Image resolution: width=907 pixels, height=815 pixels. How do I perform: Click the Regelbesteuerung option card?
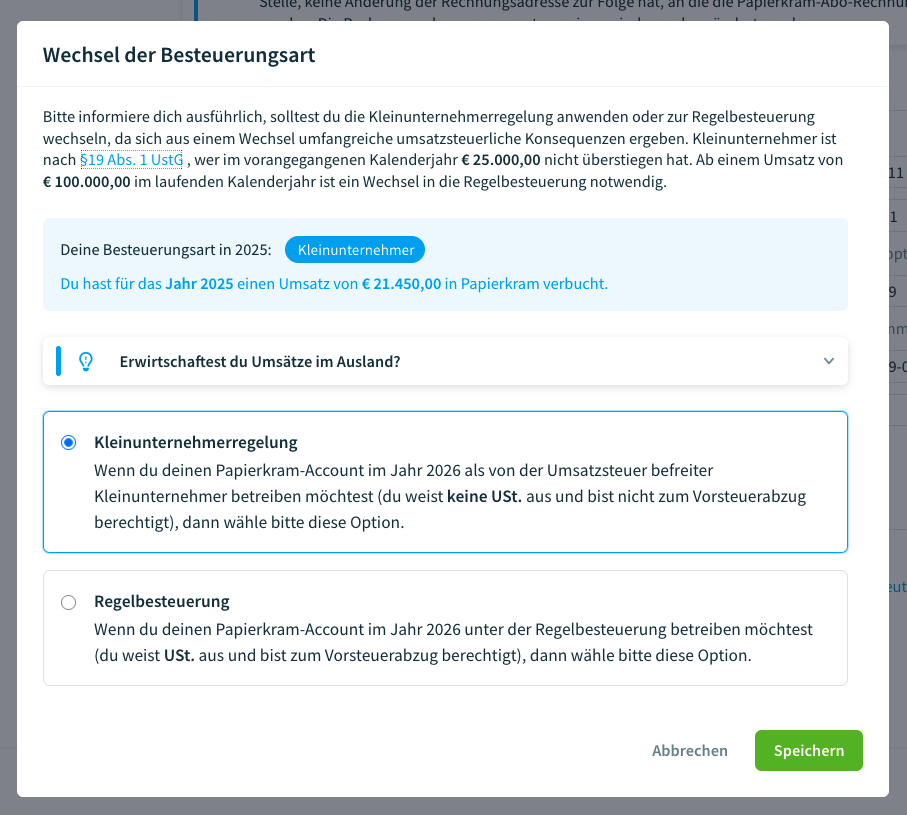(x=444, y=627)
